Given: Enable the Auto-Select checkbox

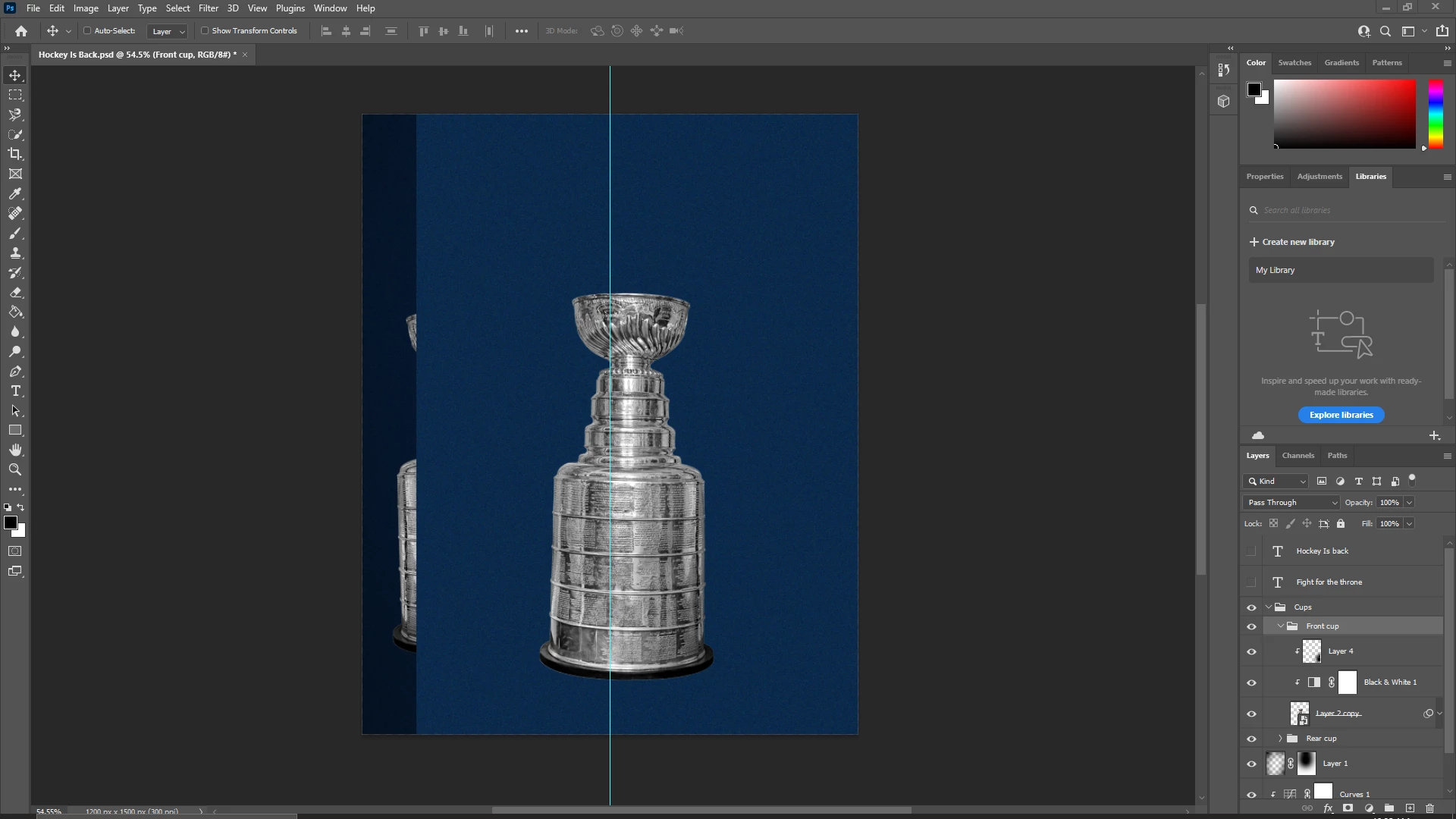Looking at the screenshot, I should point(87,31).
